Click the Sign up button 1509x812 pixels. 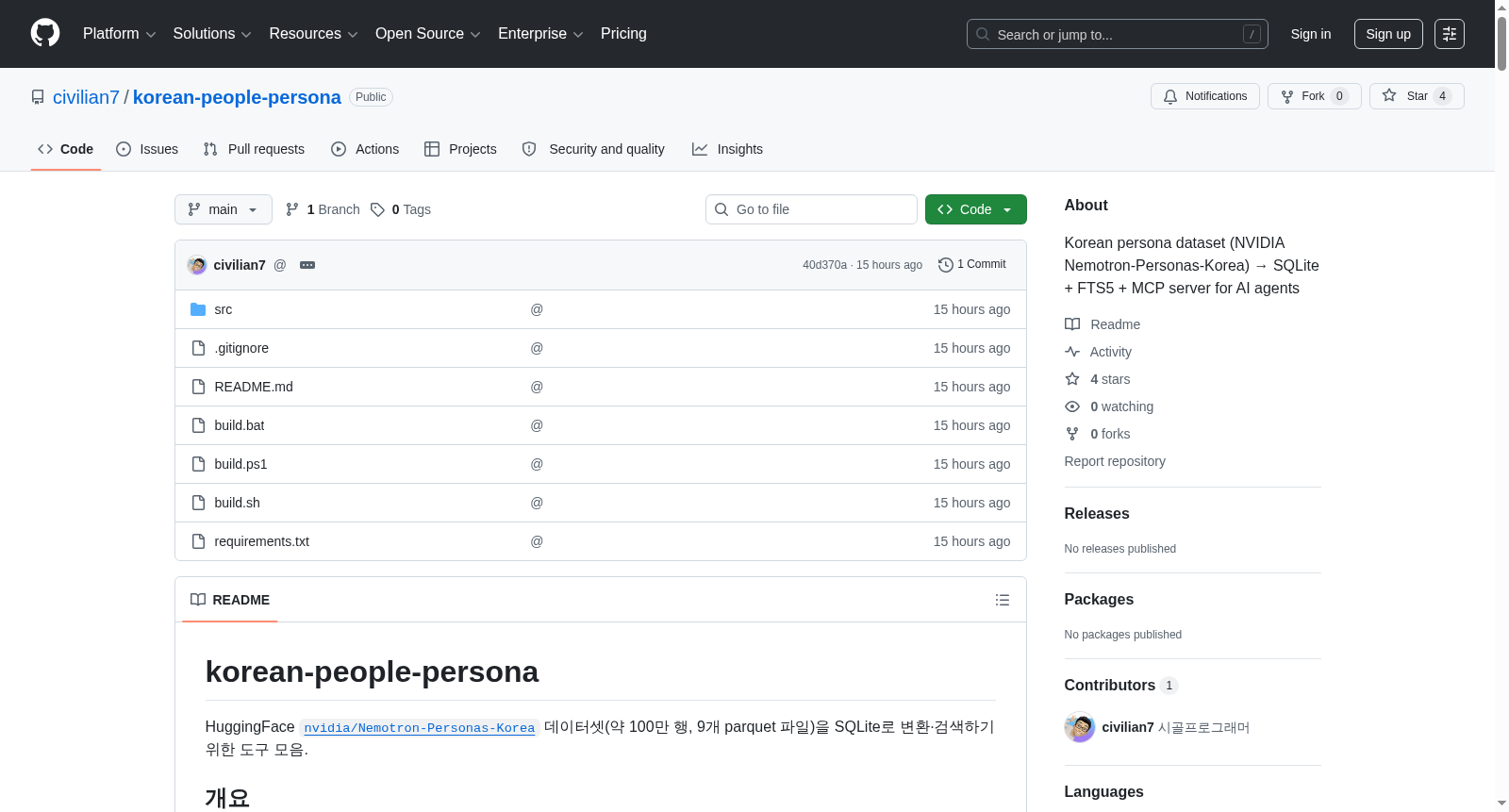[x=1388, y=34]
